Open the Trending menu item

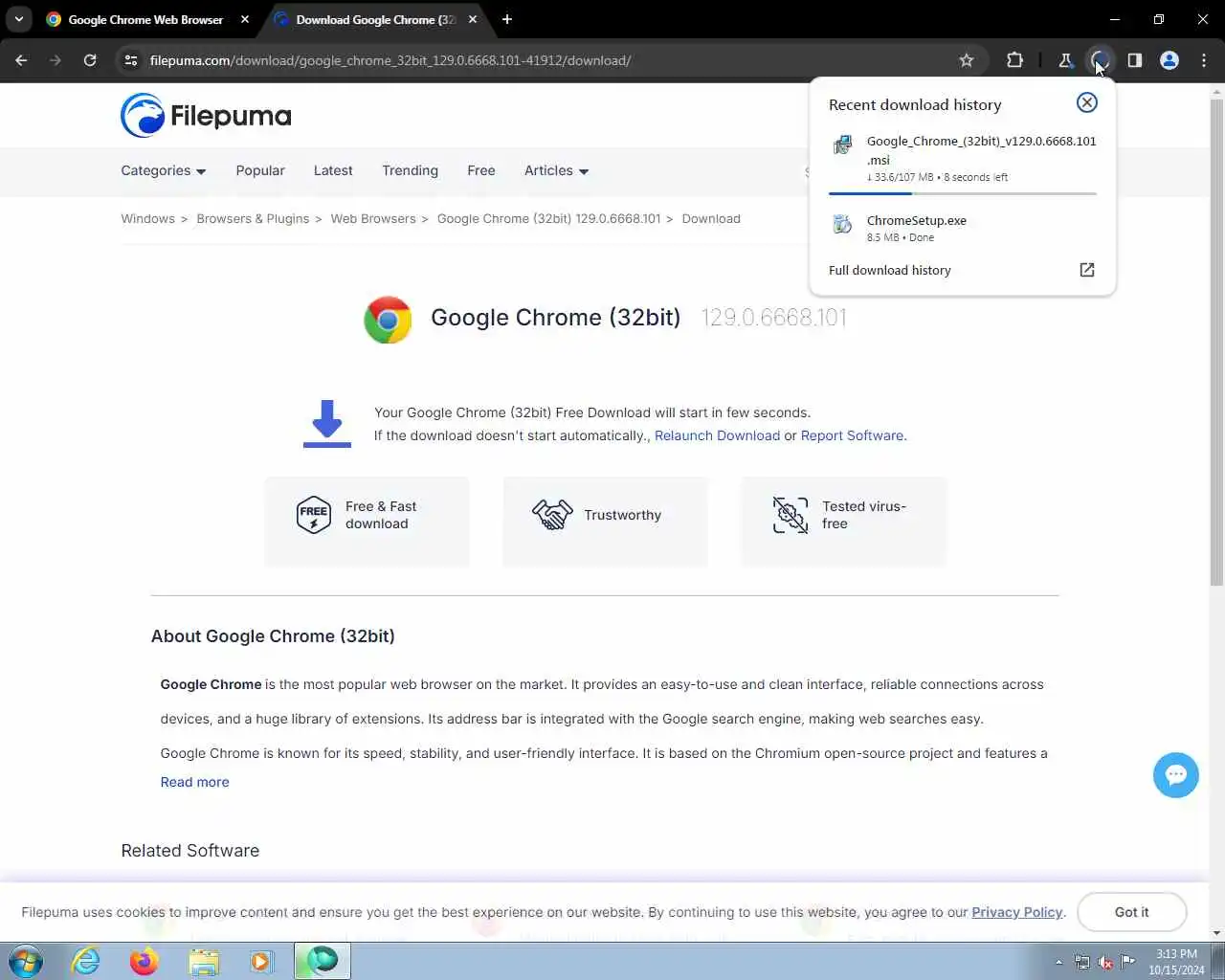click(410, 170)
